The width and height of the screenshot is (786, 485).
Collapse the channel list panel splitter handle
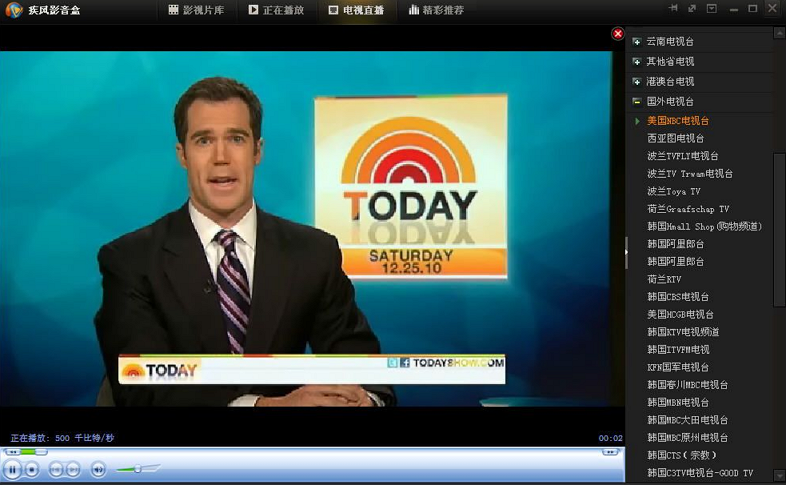[626, 252]
